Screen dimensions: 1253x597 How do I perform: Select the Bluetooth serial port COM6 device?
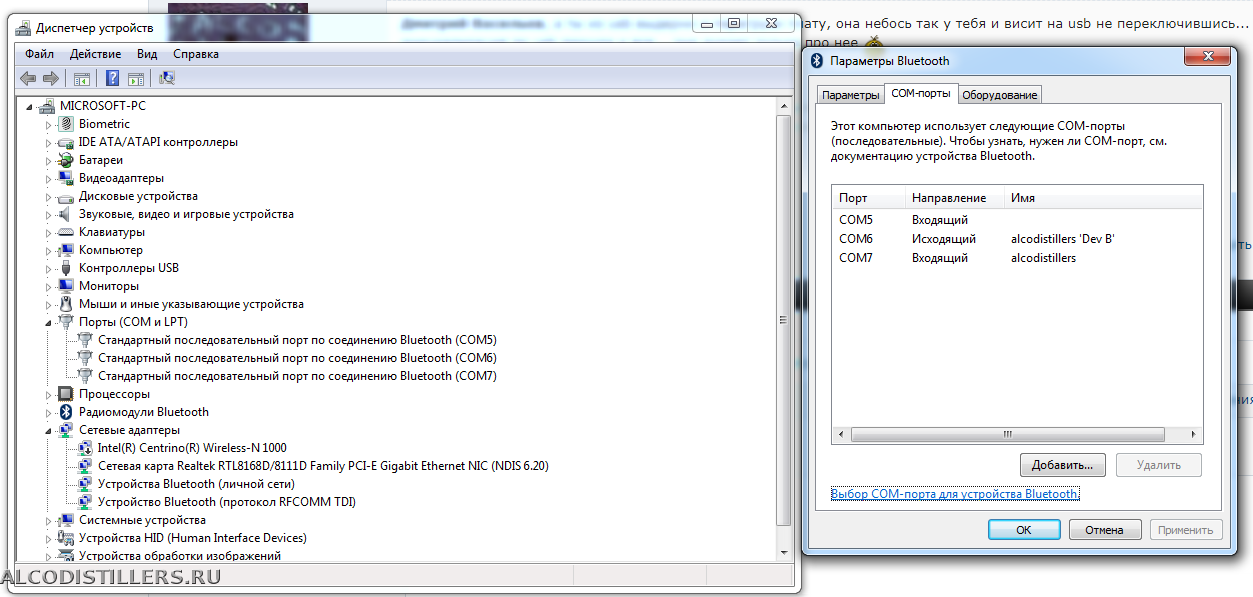[296, 358]
